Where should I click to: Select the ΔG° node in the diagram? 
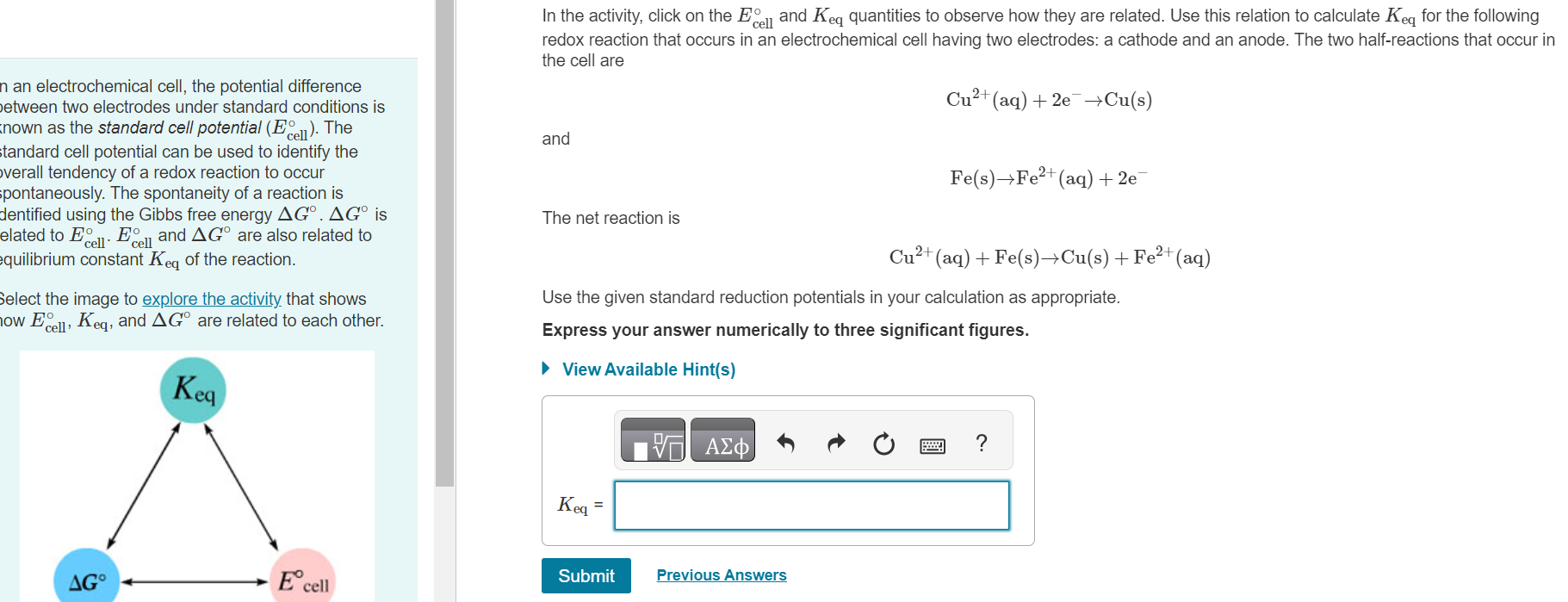(x=88, y=581)
